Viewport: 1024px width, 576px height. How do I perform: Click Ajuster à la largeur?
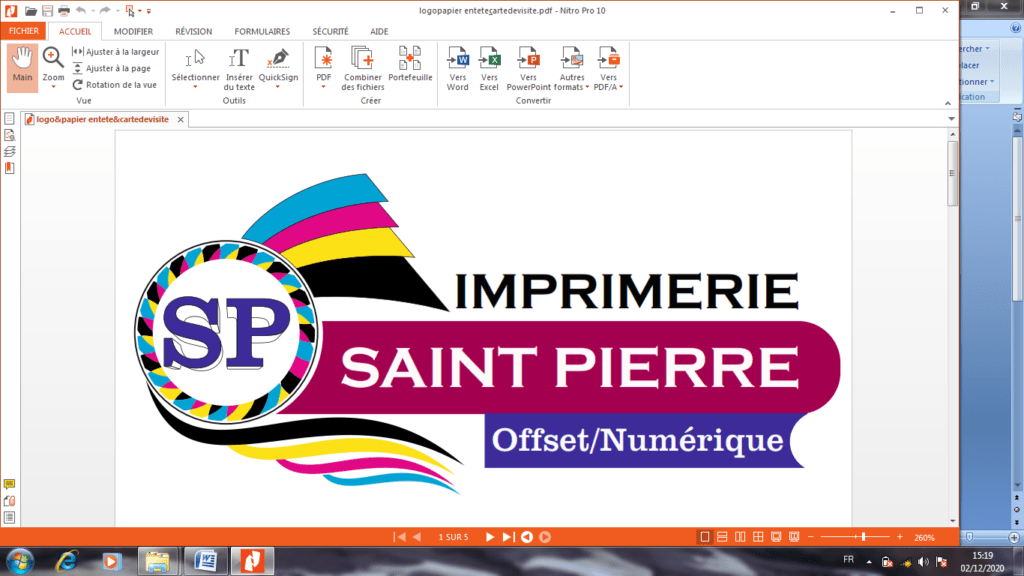tap(115, 51)
